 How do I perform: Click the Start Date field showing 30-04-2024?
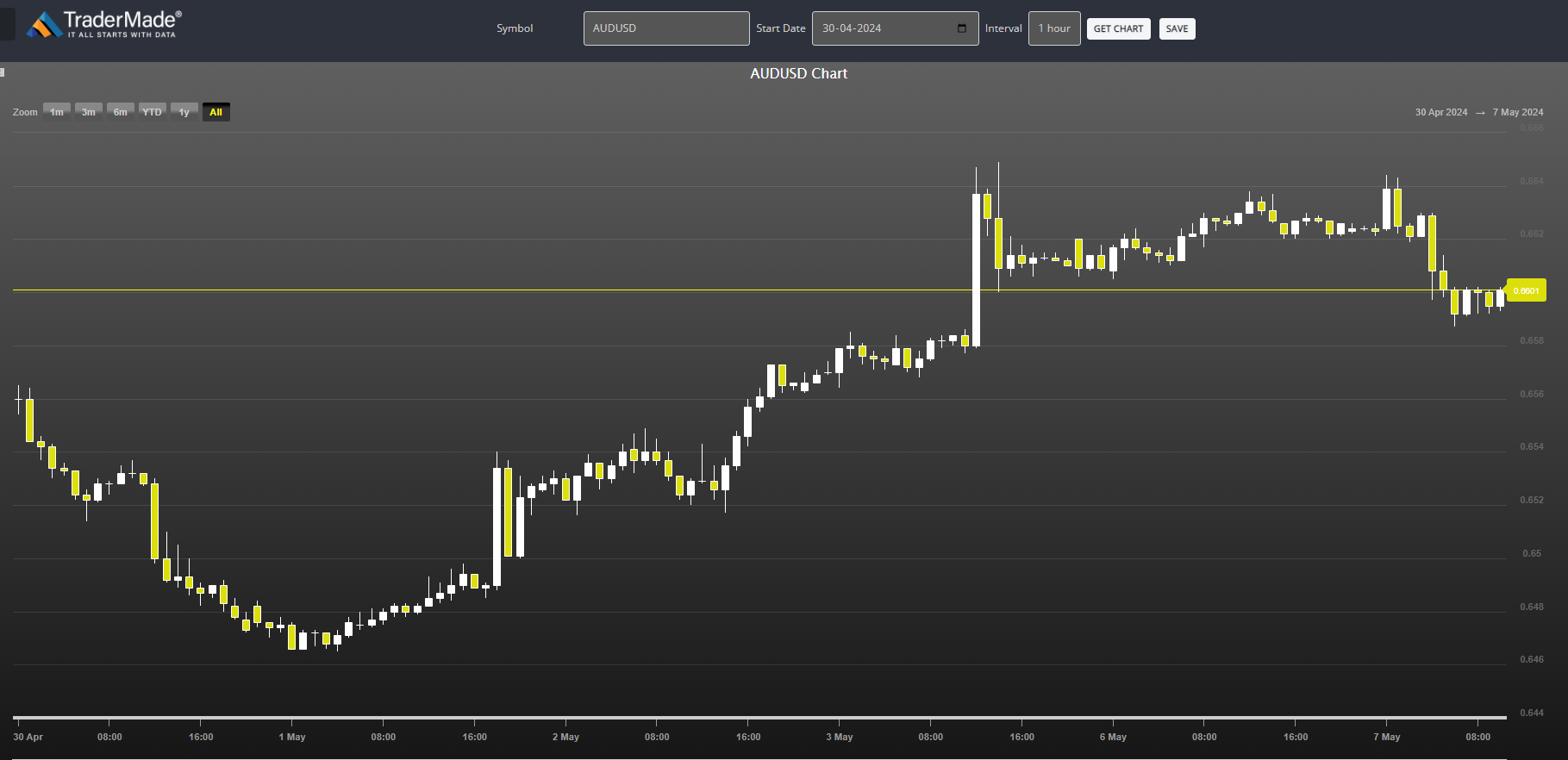coord(895,28)
